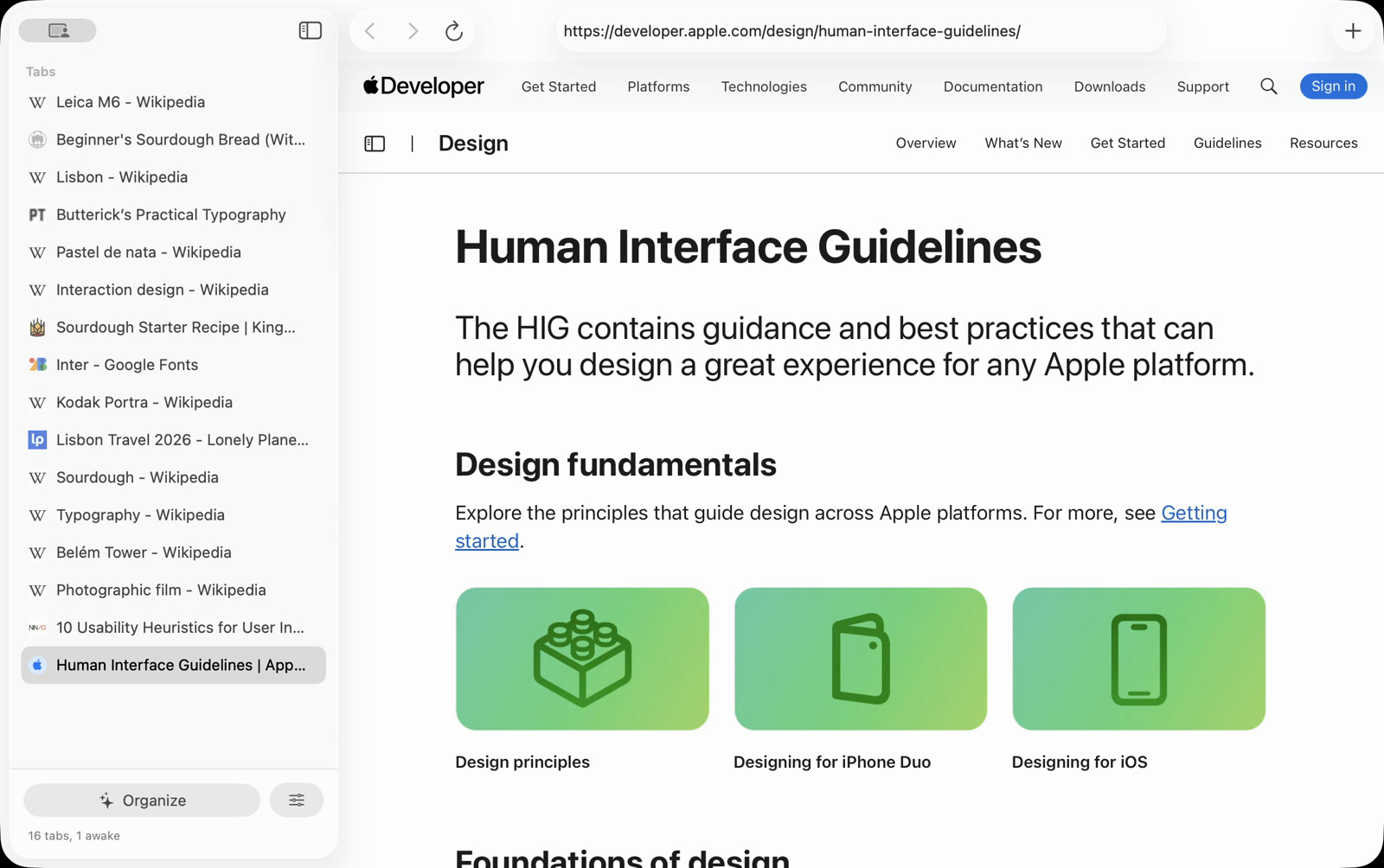
Task: Click the Sign in button
Action: [1333, 86]
